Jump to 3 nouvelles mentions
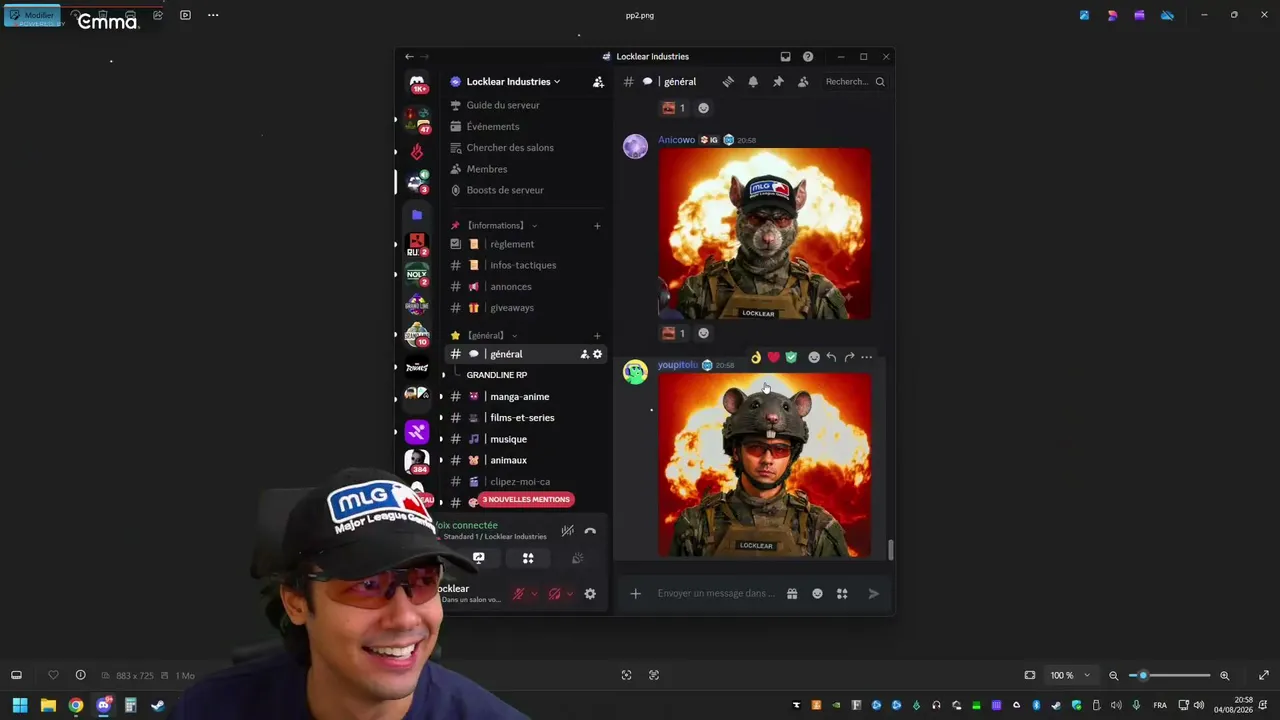Screen dimensions: 1280x720 click(526, 500)
